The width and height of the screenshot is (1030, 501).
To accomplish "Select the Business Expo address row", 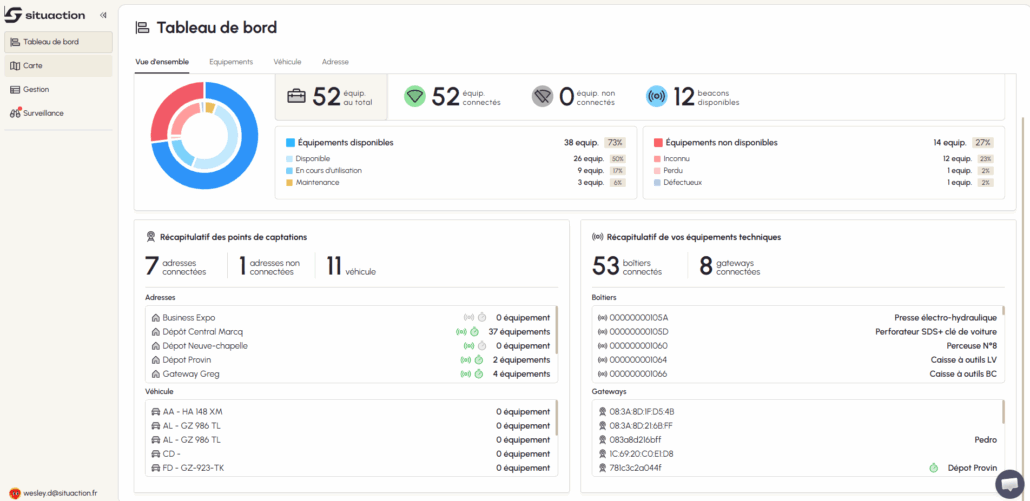I will click(x=351, y=318).
